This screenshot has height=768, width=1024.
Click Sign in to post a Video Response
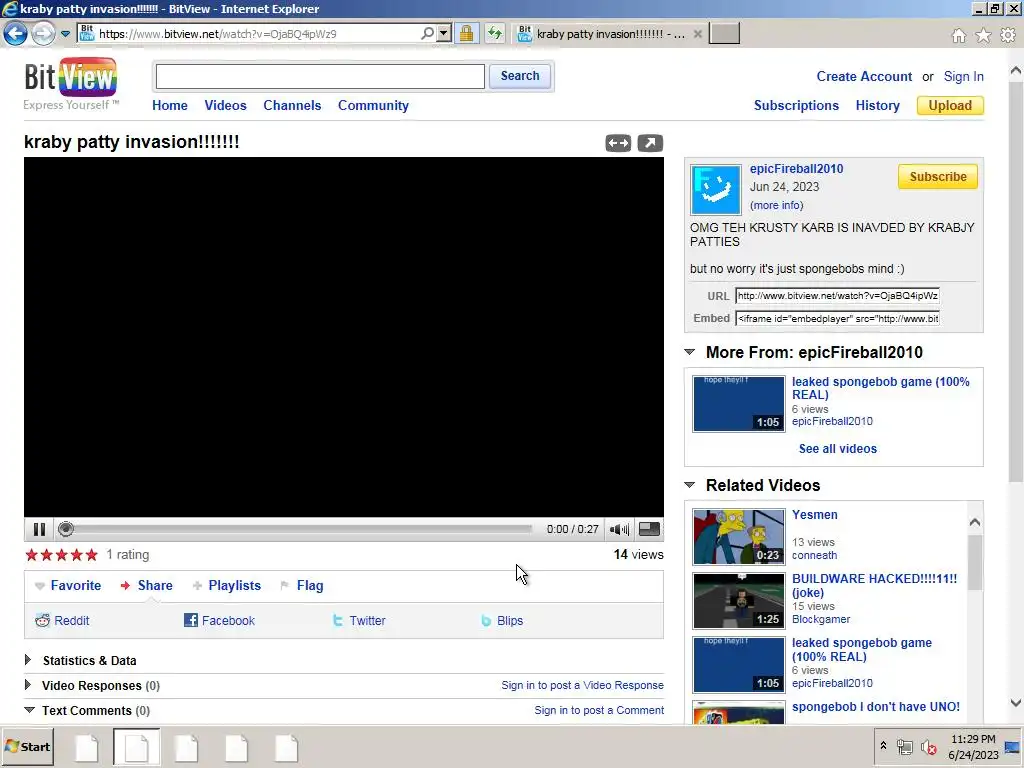pyautogui.click(x=583, y=685)
